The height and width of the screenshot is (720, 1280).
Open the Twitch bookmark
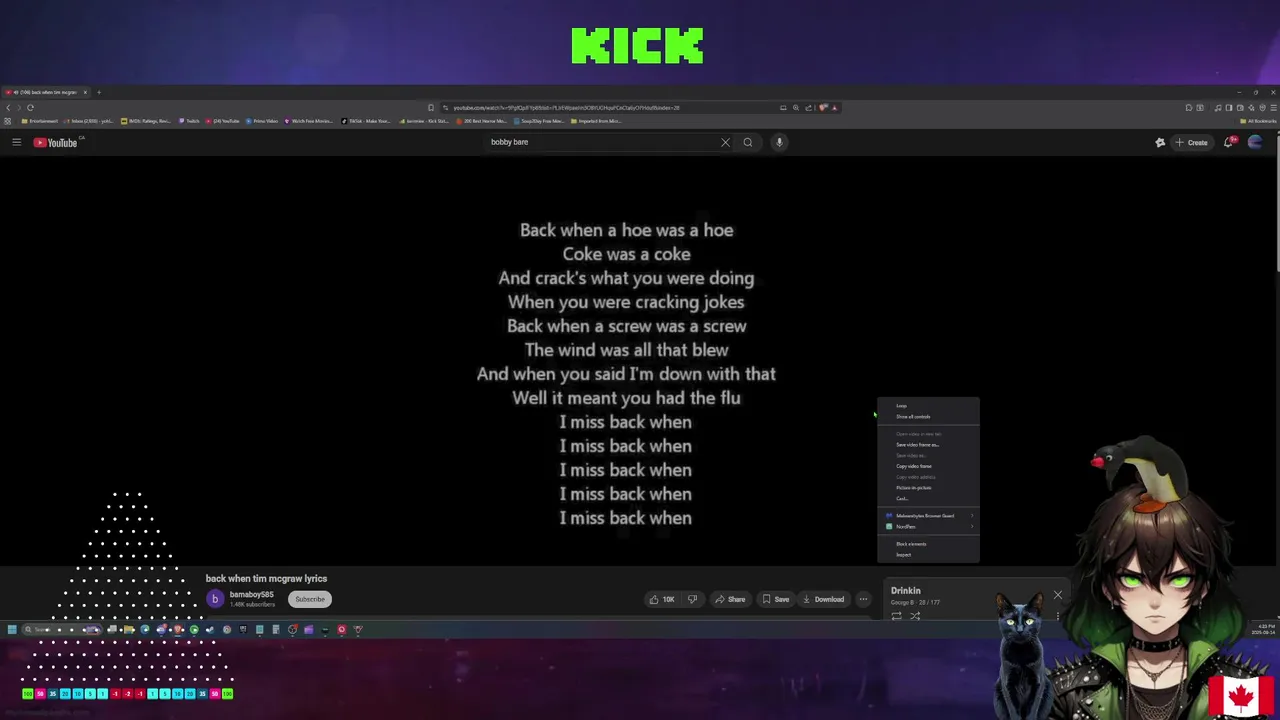190,121
